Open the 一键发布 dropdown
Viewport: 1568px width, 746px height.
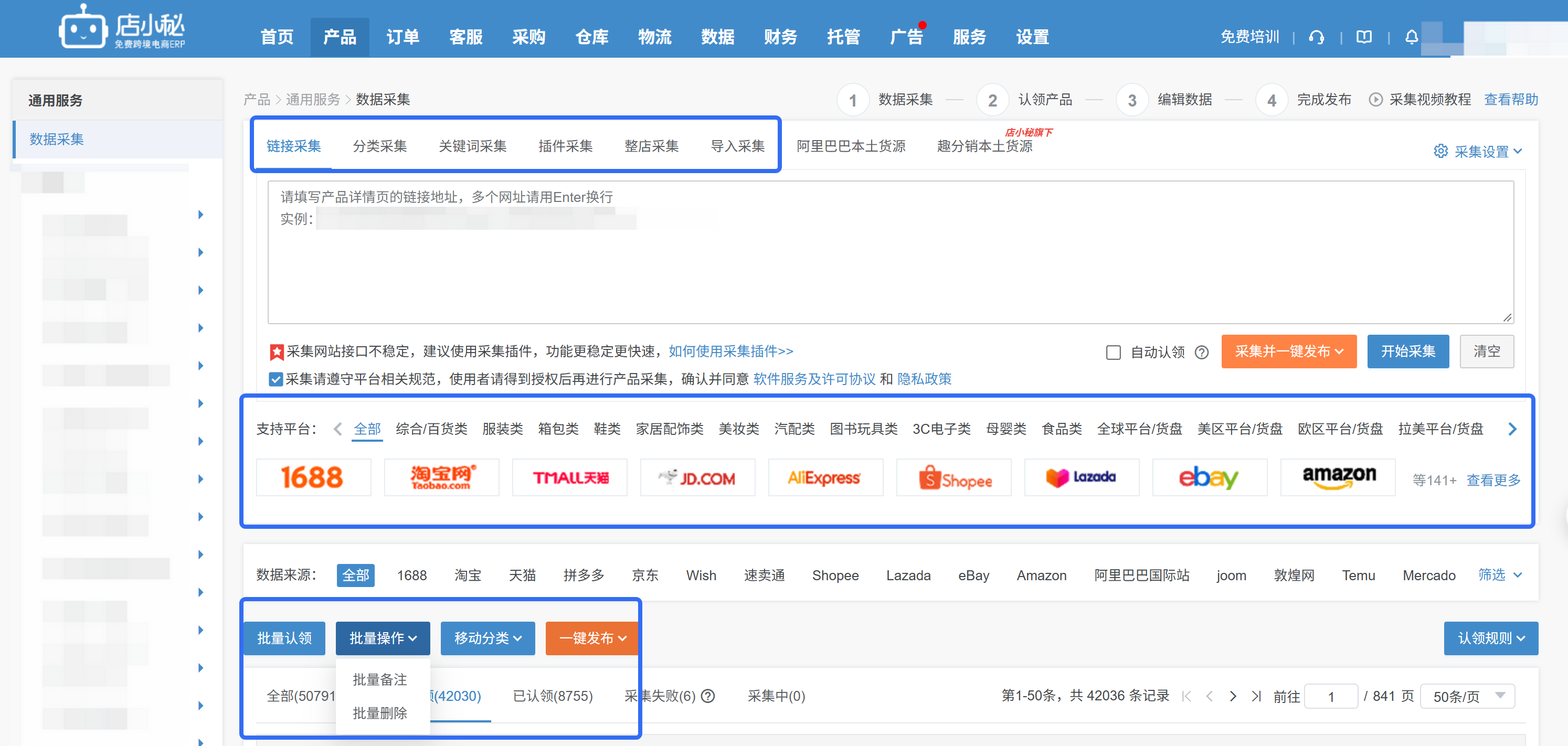pyautogui.click(x=591, y=638)
